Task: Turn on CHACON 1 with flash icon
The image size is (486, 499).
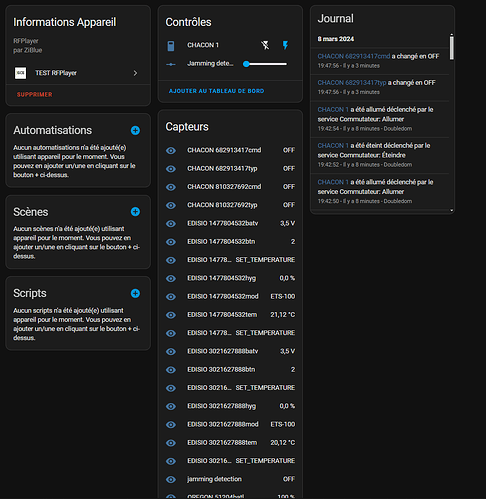Action: 285,45
